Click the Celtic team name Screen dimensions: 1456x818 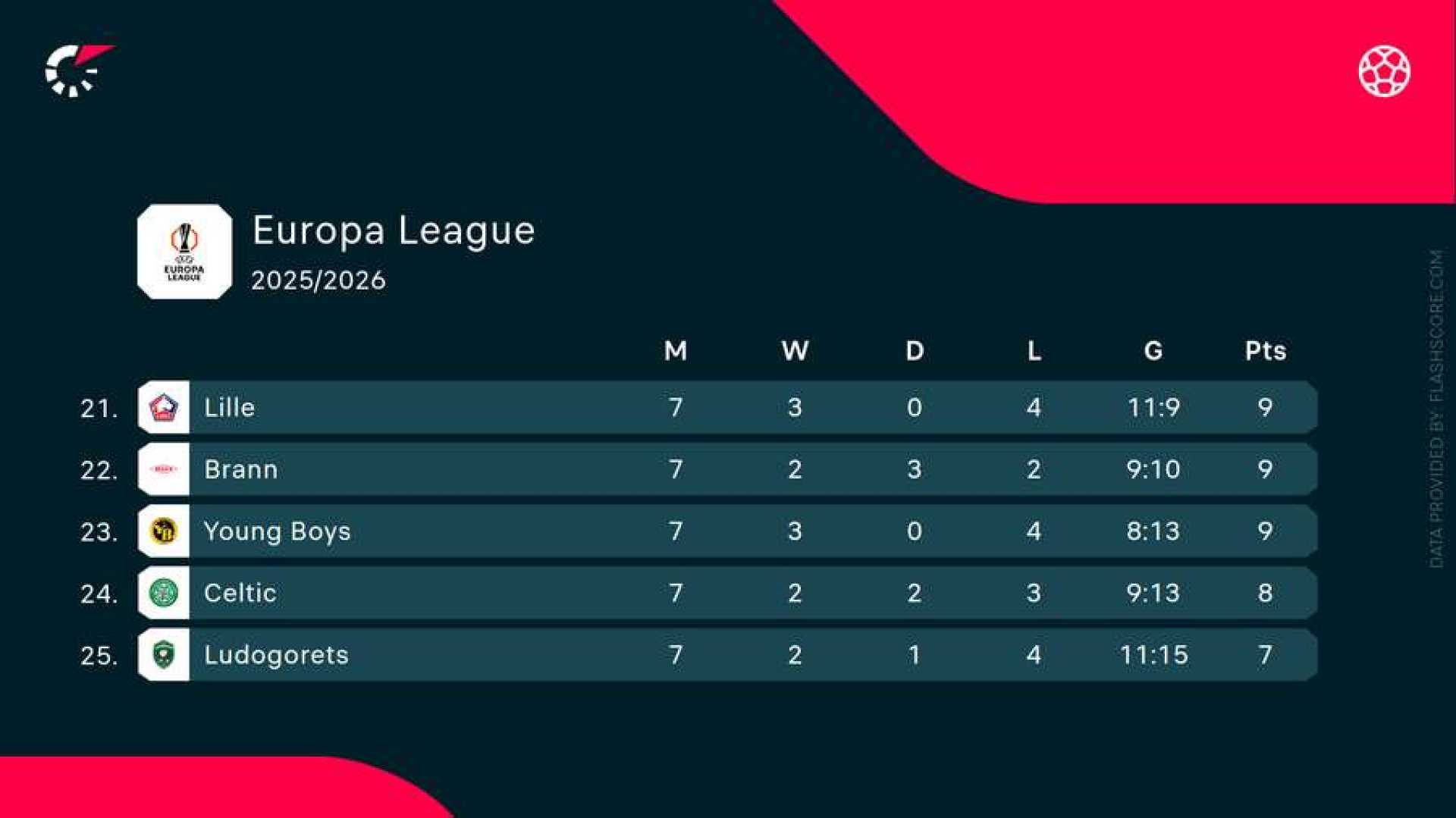tap(240, 593)
